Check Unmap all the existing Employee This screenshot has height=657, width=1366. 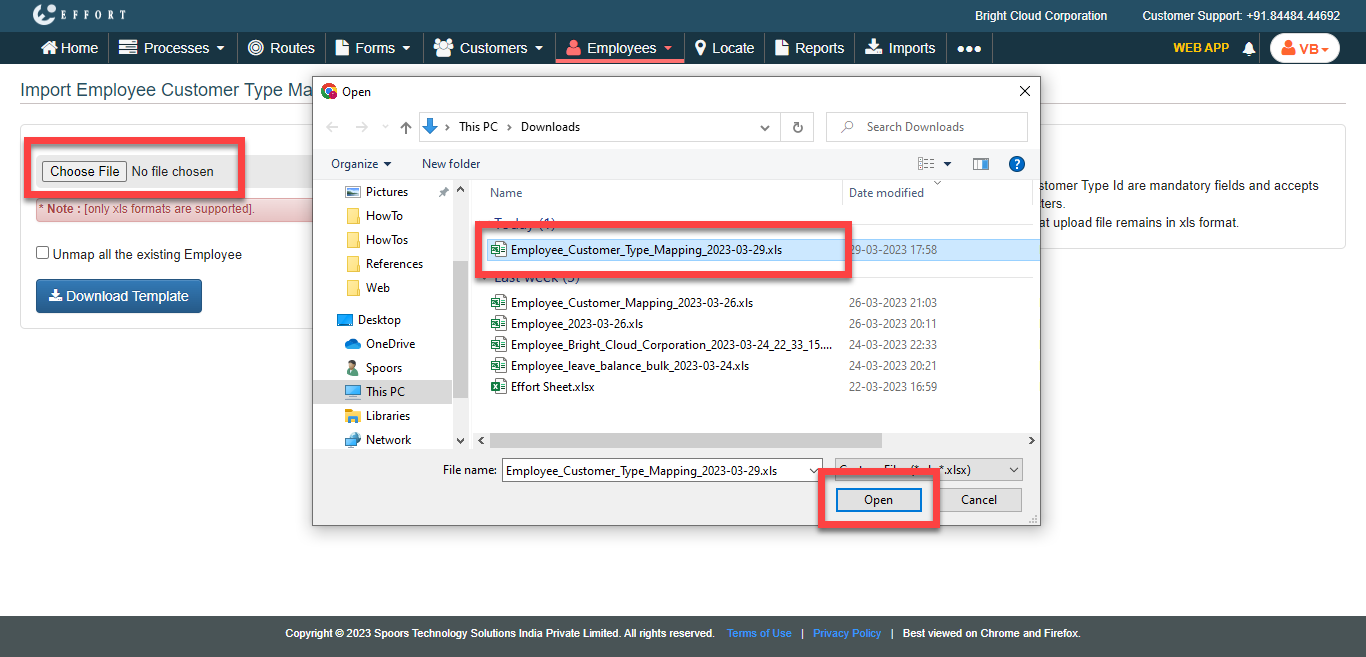pyautogui.click(x=43, y=253)
